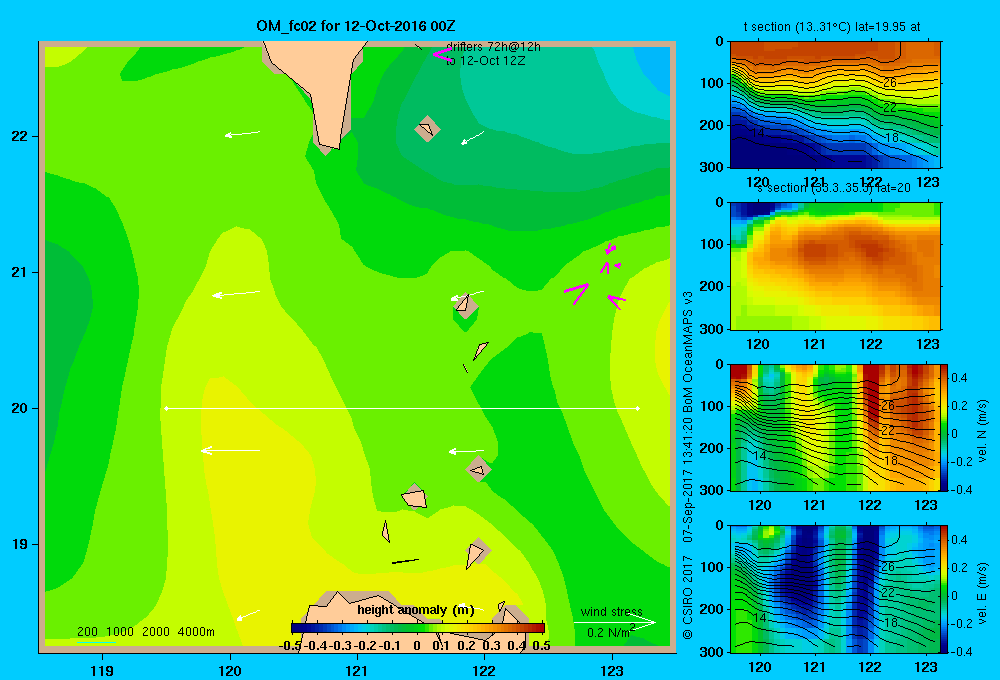Click the "height anomaly (m)" label
Image resolution: width=1000 pixels, height=680 pixels.
pyautogui.click(x=415, y=610)
